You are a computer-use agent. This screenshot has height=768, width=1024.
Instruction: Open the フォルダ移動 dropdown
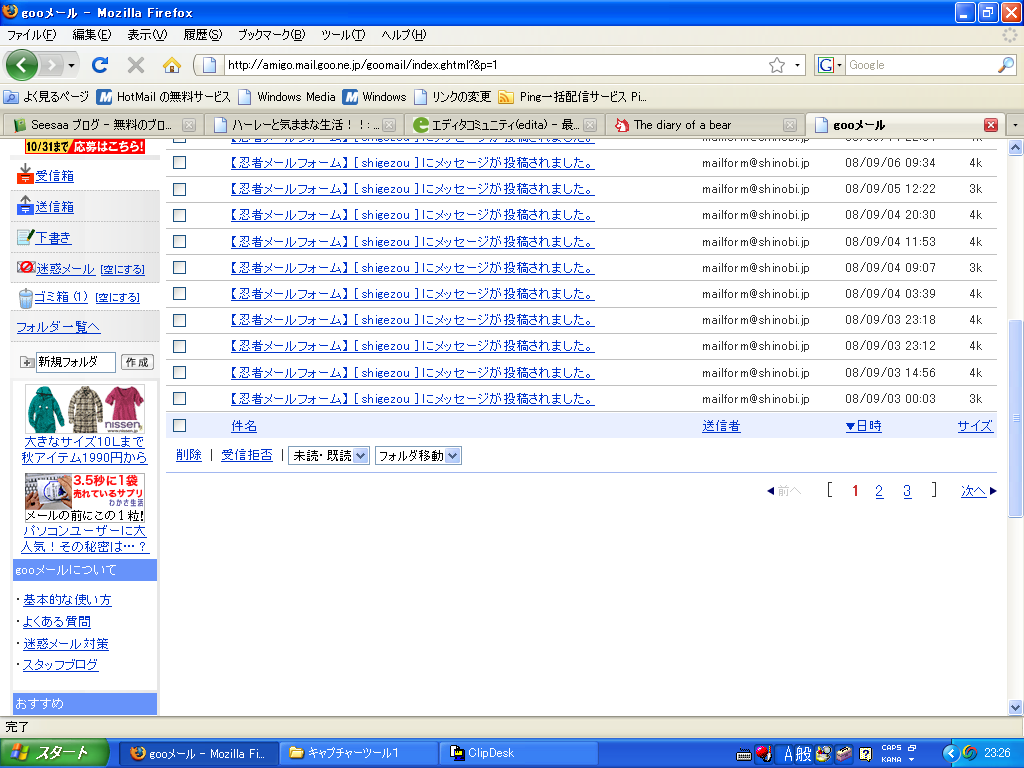coord(417,455)
